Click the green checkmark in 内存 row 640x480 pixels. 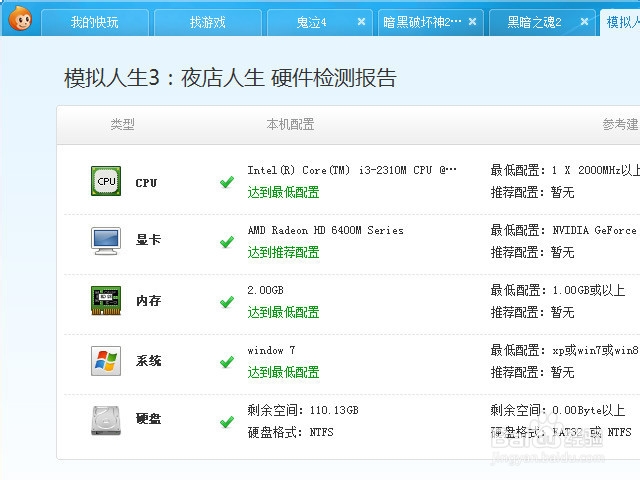point(227,302)
